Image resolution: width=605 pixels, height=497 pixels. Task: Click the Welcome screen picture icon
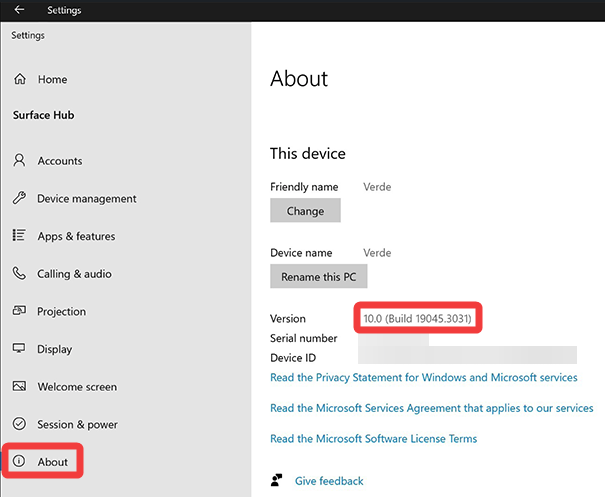click(x=19, y=386)
